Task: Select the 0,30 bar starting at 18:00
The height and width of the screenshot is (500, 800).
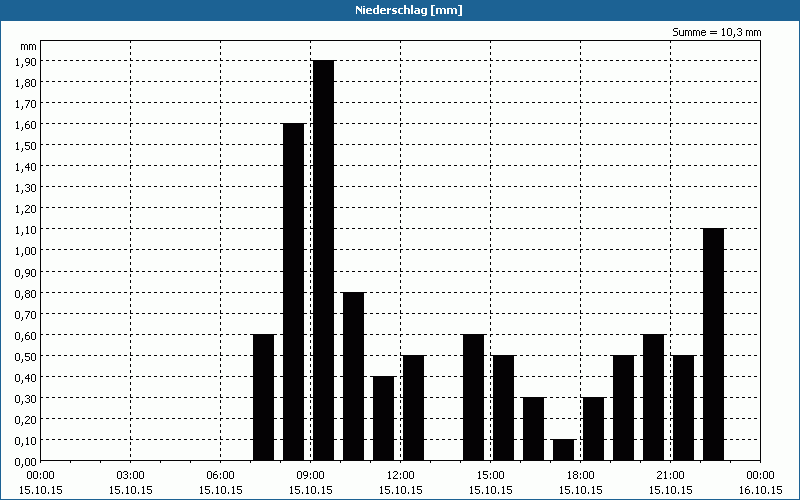Action: coord(593,429)
